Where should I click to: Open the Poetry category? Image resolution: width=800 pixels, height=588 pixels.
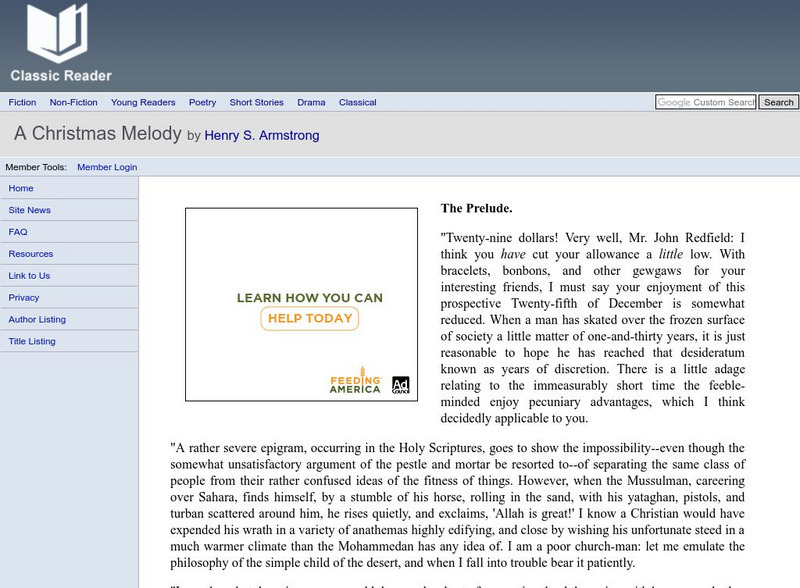(x=203, y=102)
